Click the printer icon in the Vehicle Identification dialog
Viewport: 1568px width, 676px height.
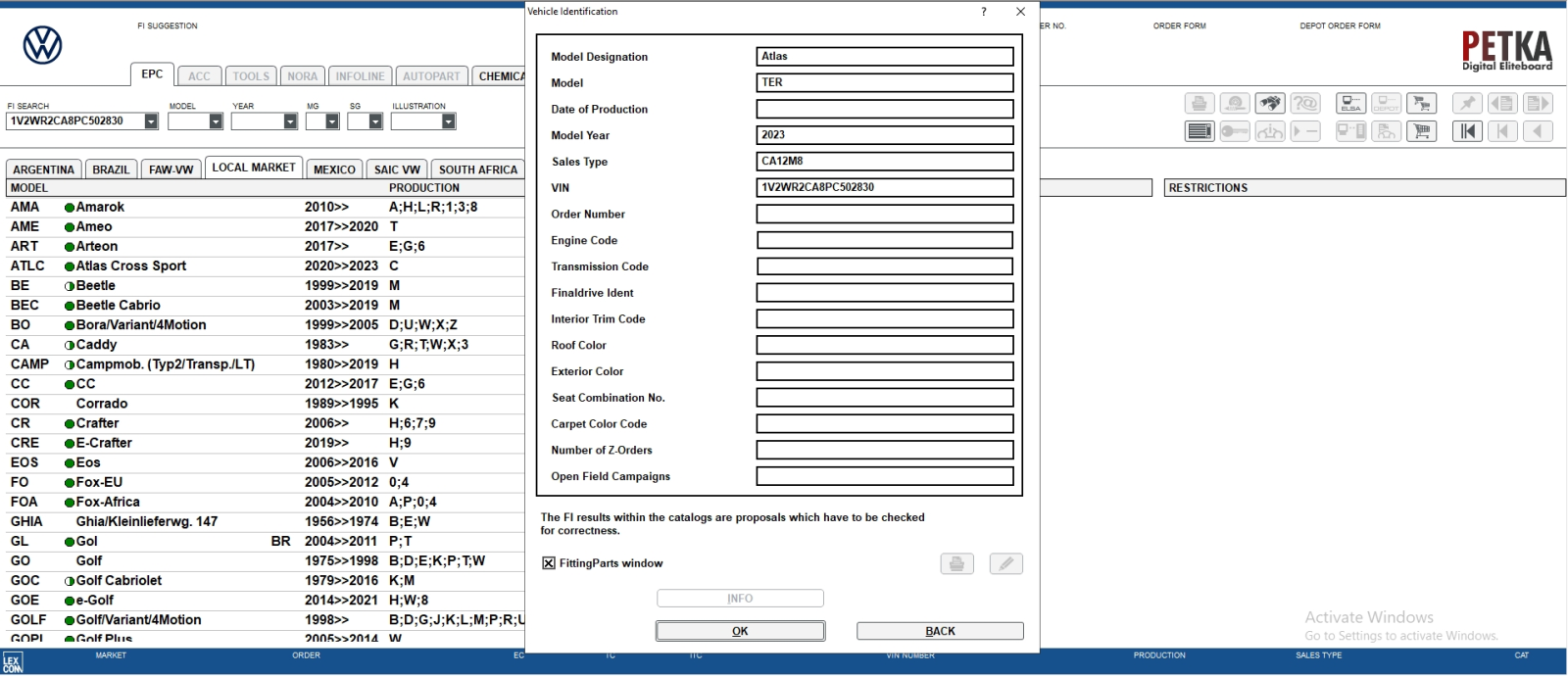(x=956, y=563)
